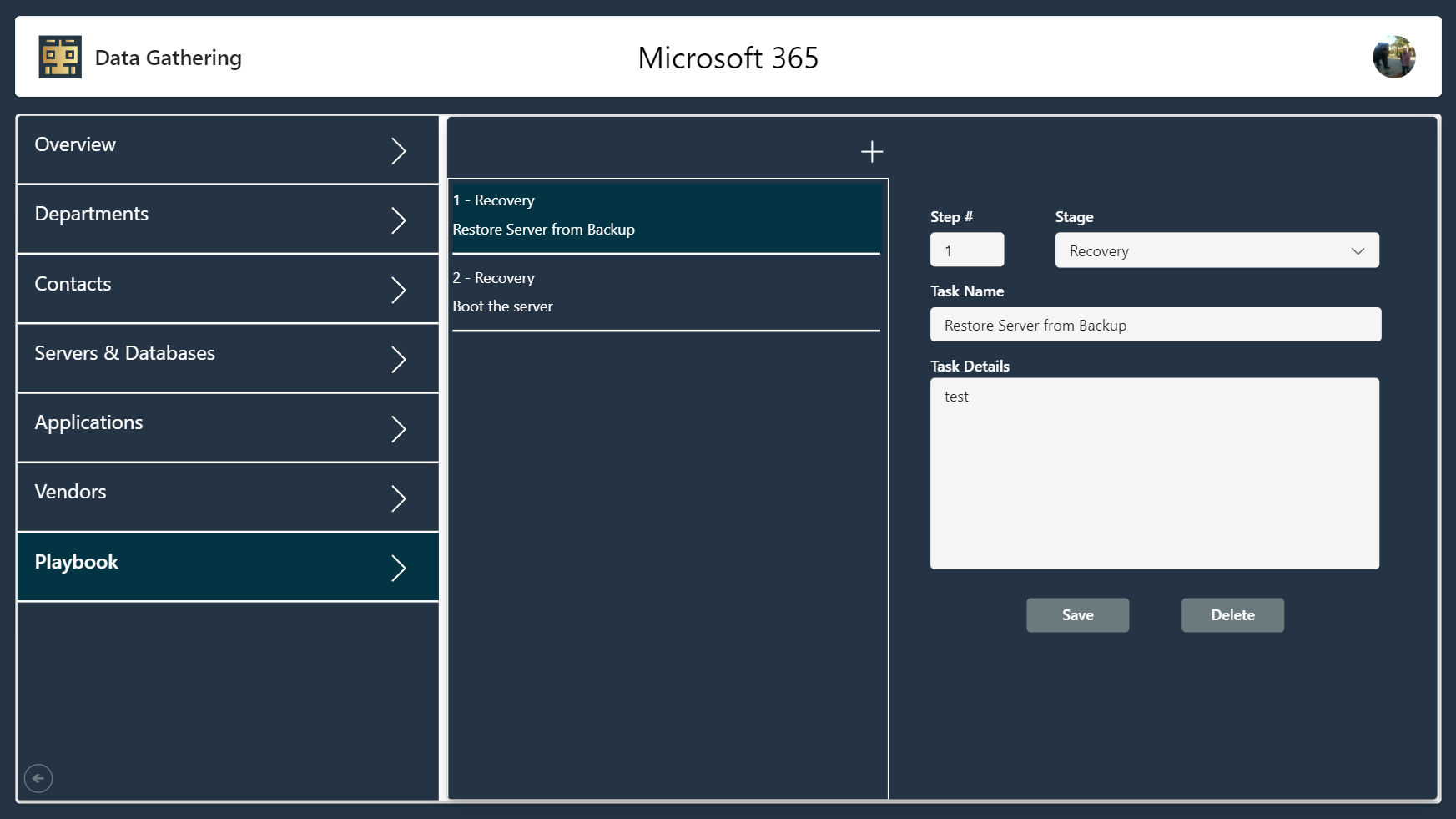The height and width of the screenshot is (819, 1456).
Task: Go to the Contacts section
Action: pyautogui.click(x=228, y=289)
